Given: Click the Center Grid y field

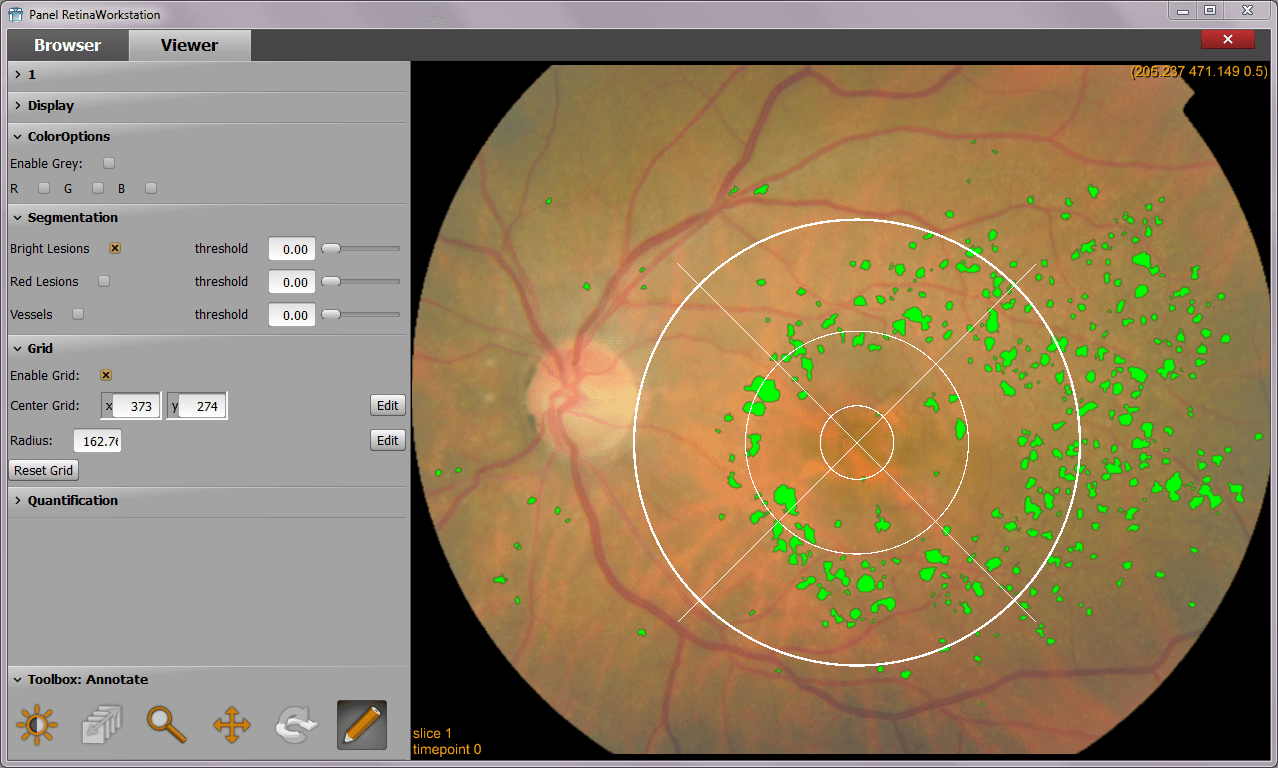Looking at the screenshot, I should click(x=202, y=407).
